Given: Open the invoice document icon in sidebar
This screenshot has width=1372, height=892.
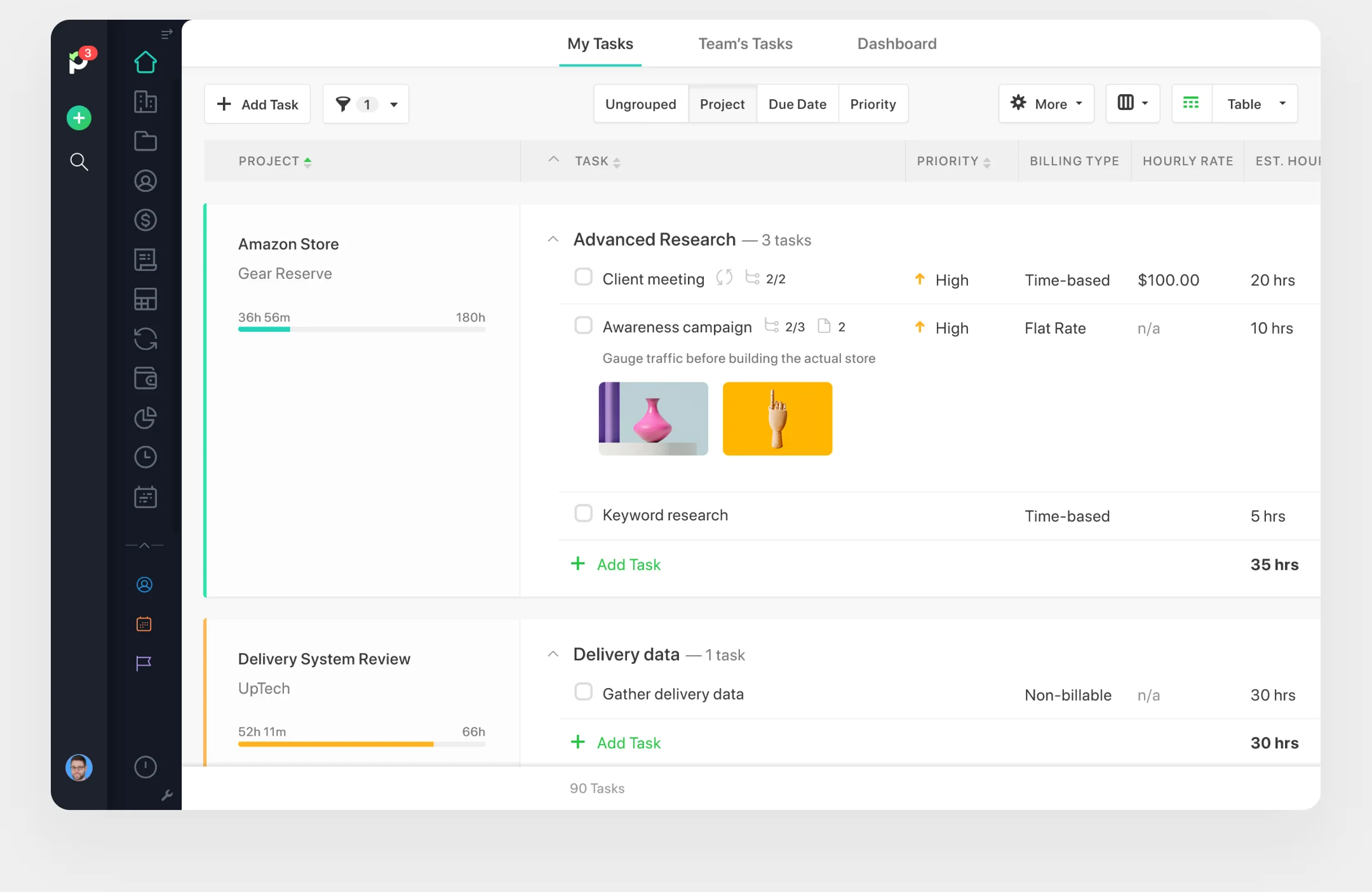Looking at the screenshot, I should click(x=145, y=260).
